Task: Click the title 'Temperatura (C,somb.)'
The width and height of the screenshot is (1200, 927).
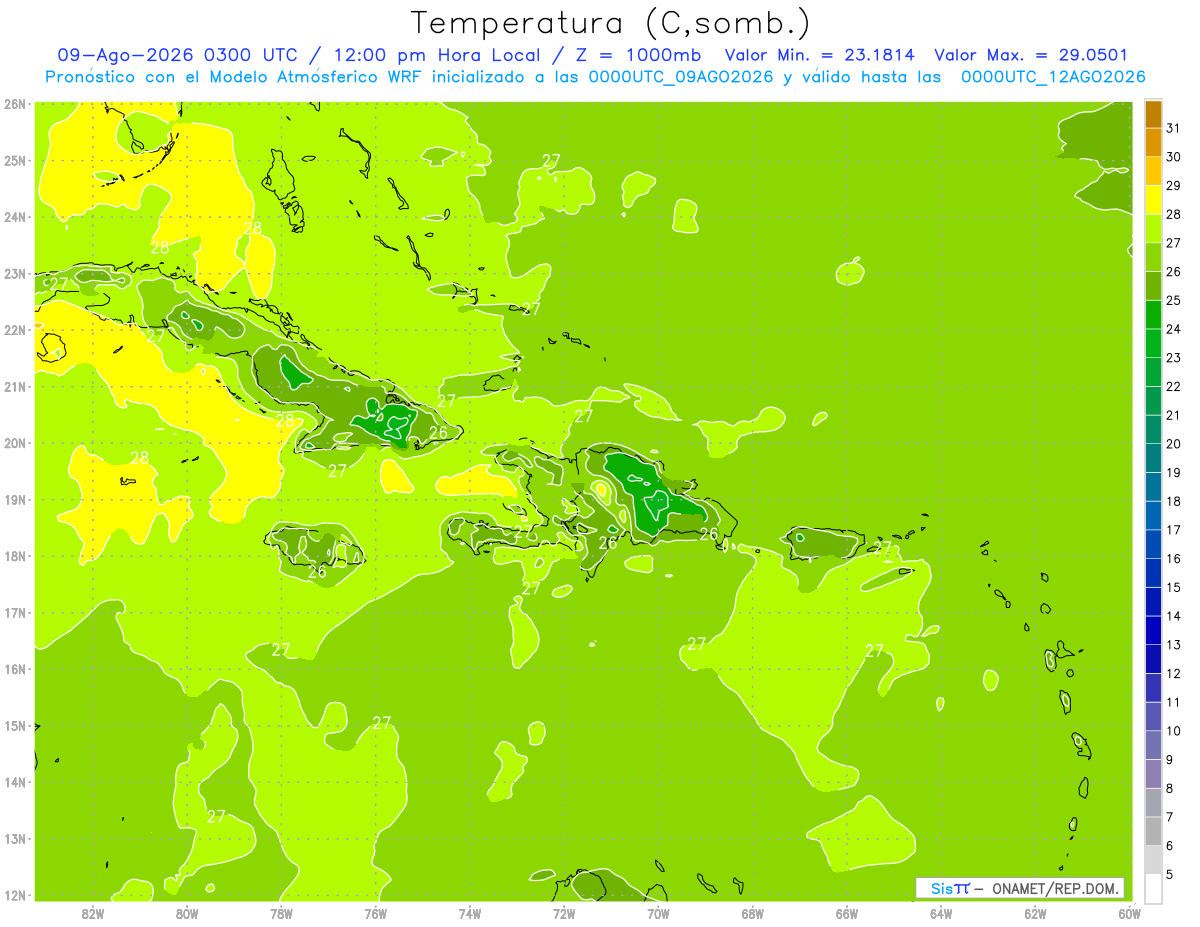Action: click(x=611, y=23)
